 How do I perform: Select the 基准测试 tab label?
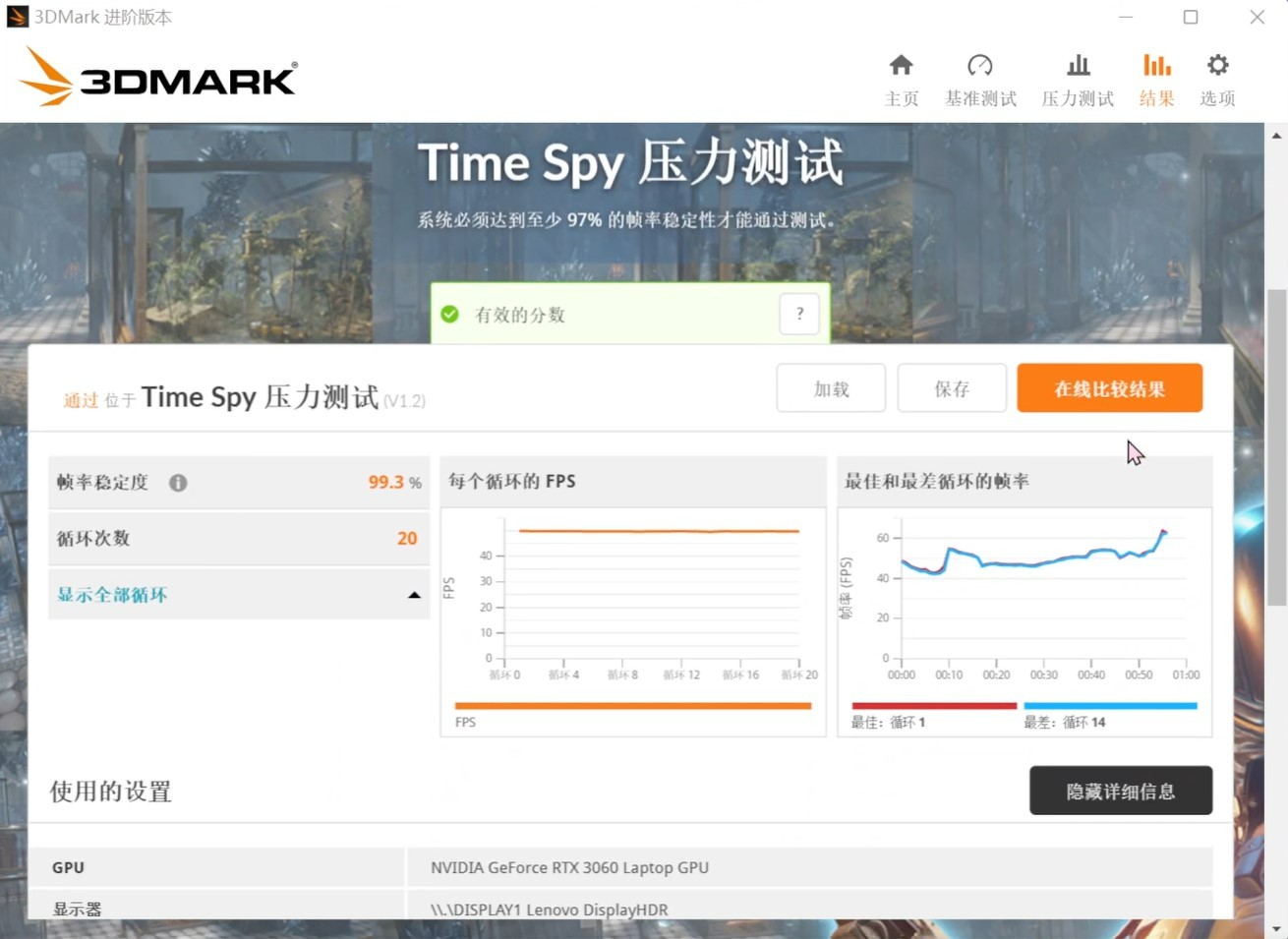coord(980,98)
